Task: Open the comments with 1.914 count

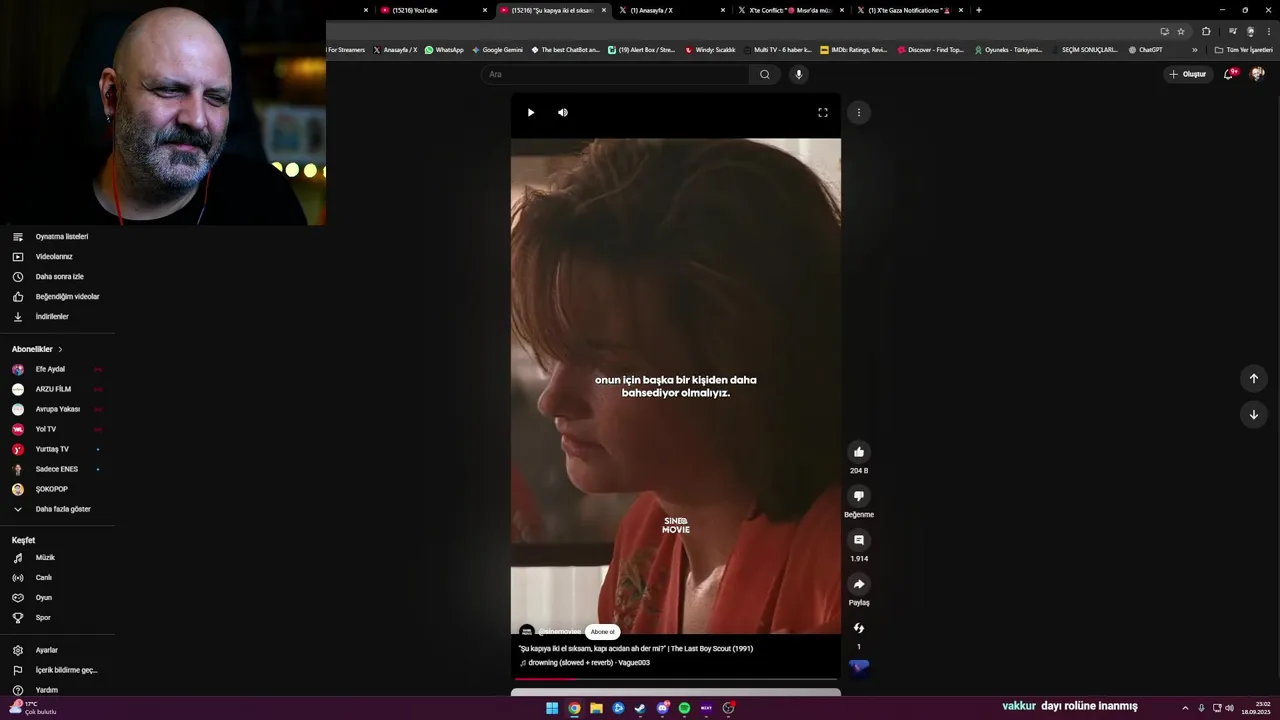Action: [x=859, y=540]
